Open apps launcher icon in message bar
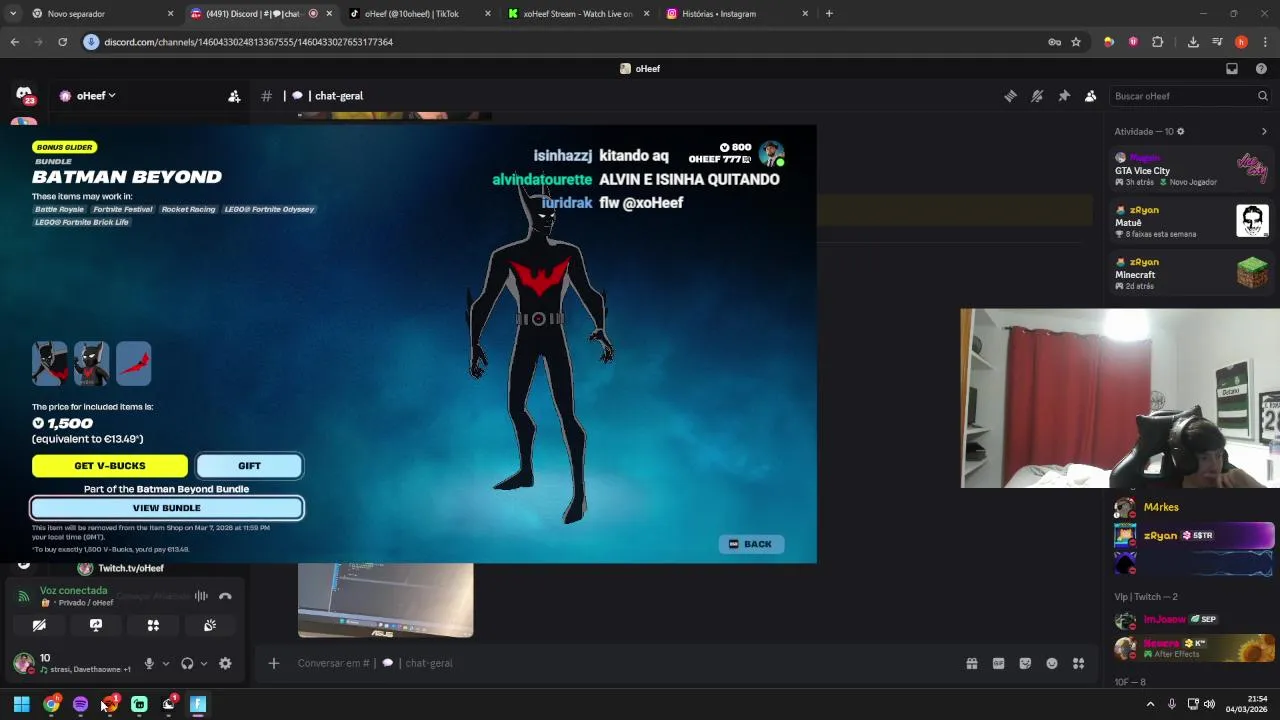 [x=1078, y=663]
